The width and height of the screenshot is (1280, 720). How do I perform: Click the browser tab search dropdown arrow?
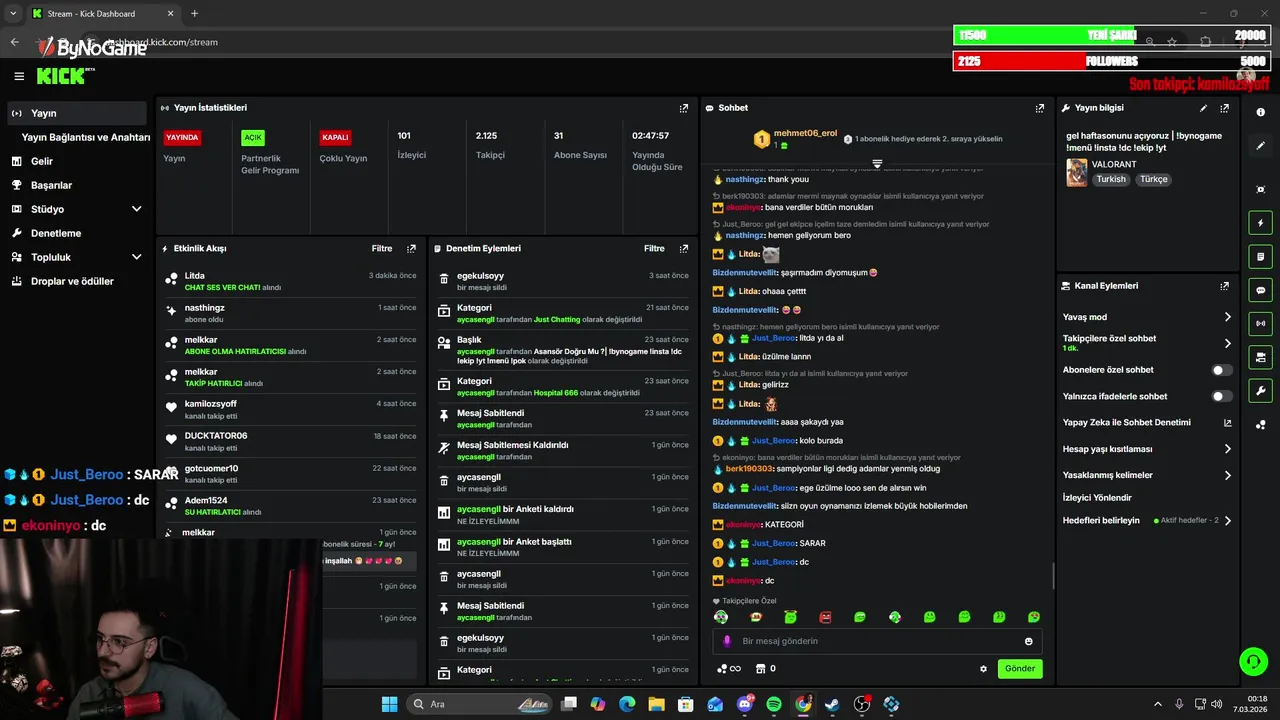click(14, 14)
